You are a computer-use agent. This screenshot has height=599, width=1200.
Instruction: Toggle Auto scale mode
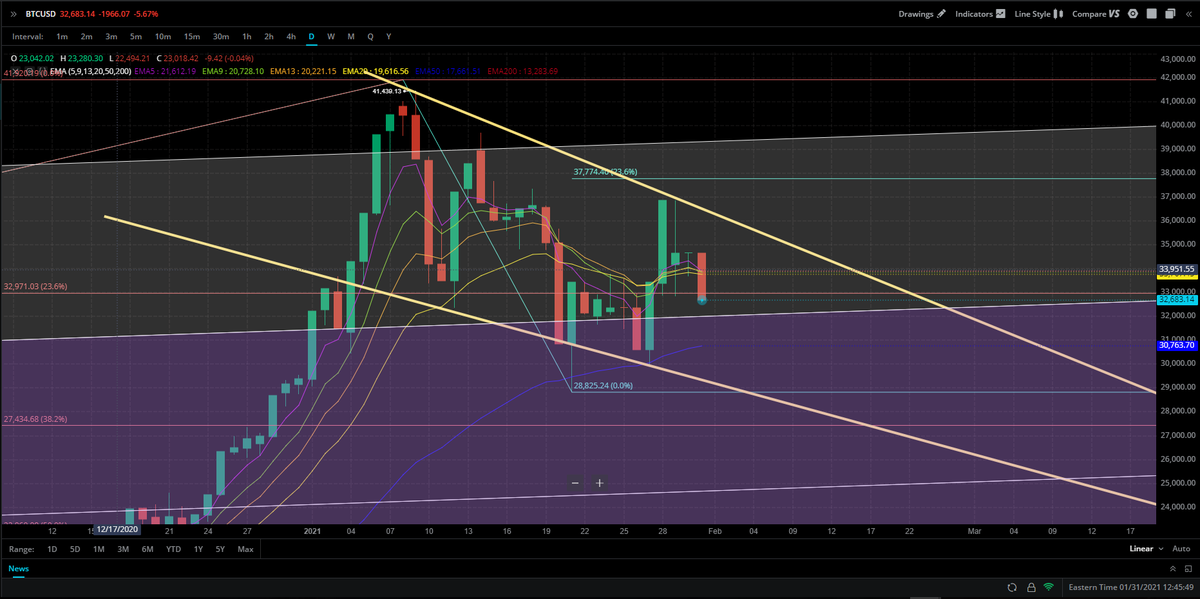(1181, 549)
